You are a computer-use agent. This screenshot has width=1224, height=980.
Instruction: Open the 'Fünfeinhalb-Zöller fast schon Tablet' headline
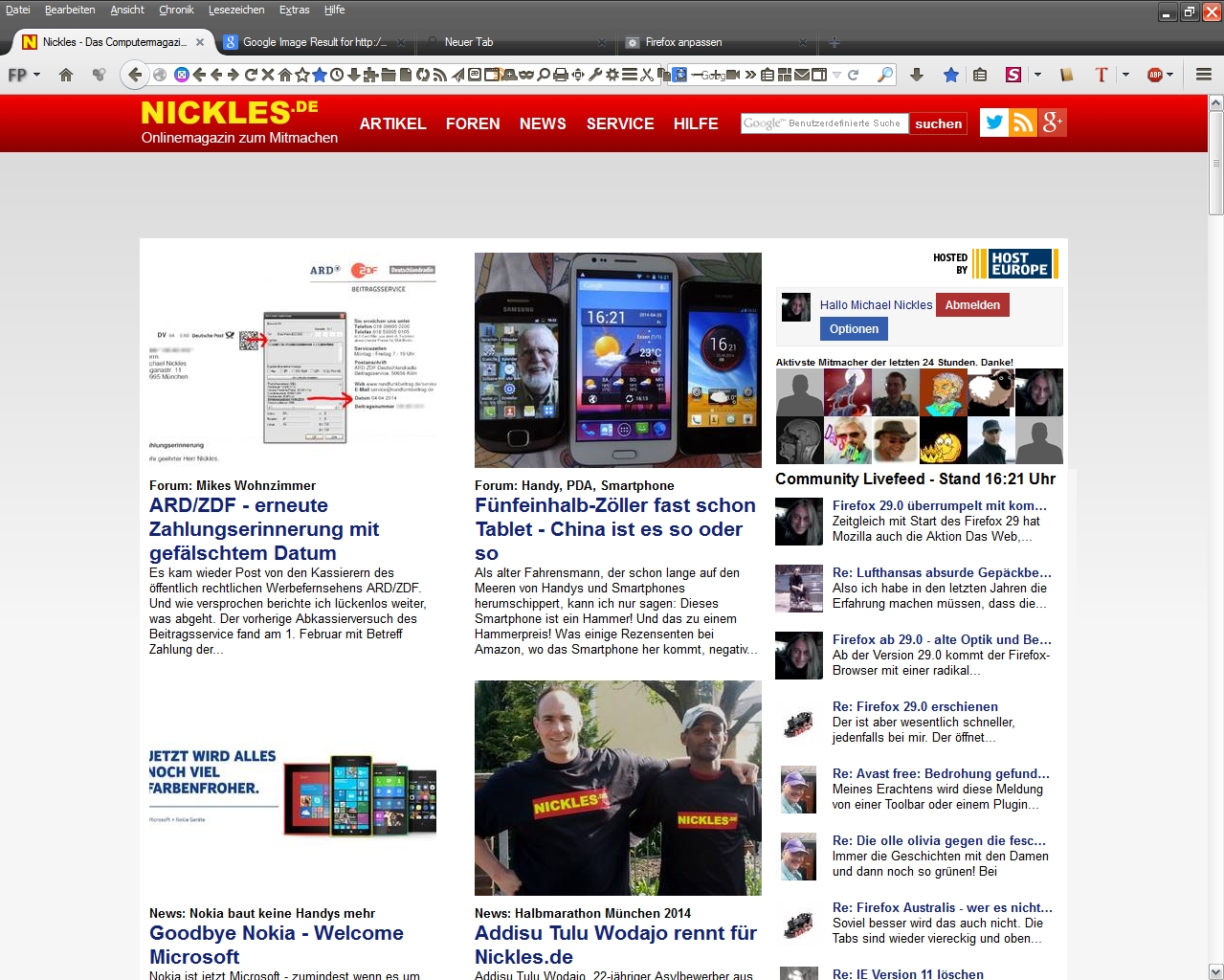[x=615, y=529]
